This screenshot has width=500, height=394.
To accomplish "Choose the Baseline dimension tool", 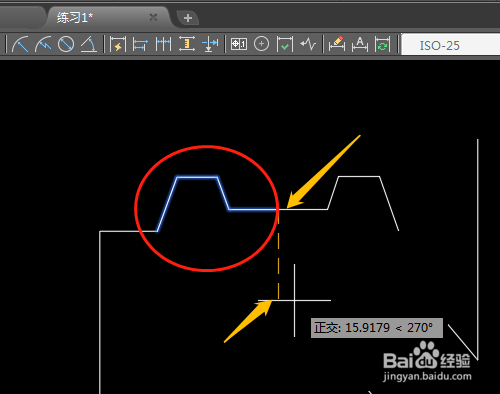I will coord(140,44).
